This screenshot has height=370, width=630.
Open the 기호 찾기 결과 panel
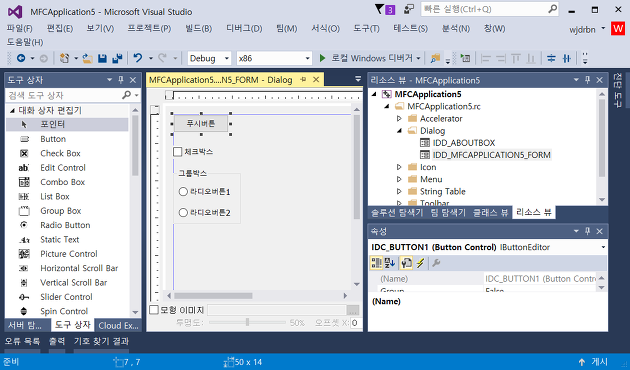click(101, 341)
